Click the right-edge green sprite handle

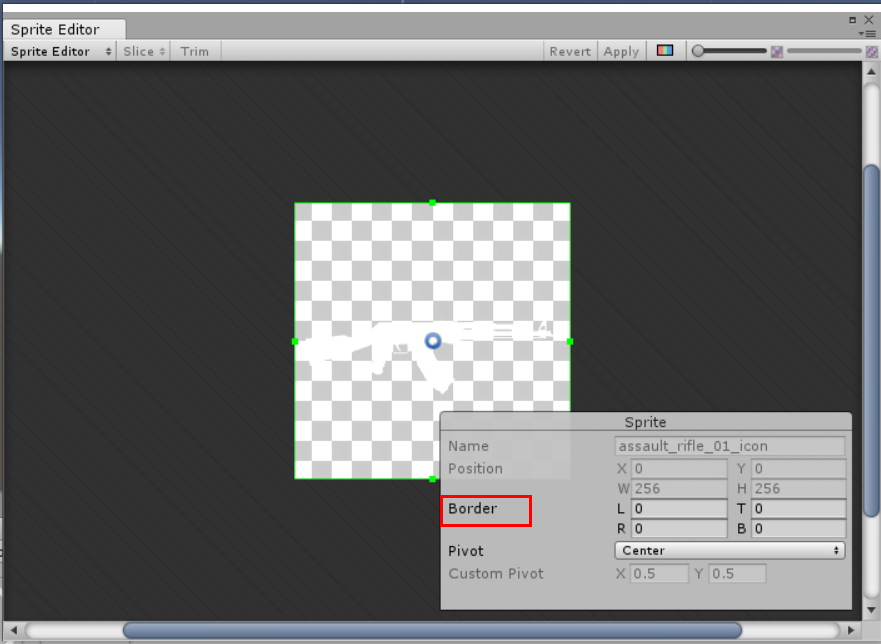[569, 341]
